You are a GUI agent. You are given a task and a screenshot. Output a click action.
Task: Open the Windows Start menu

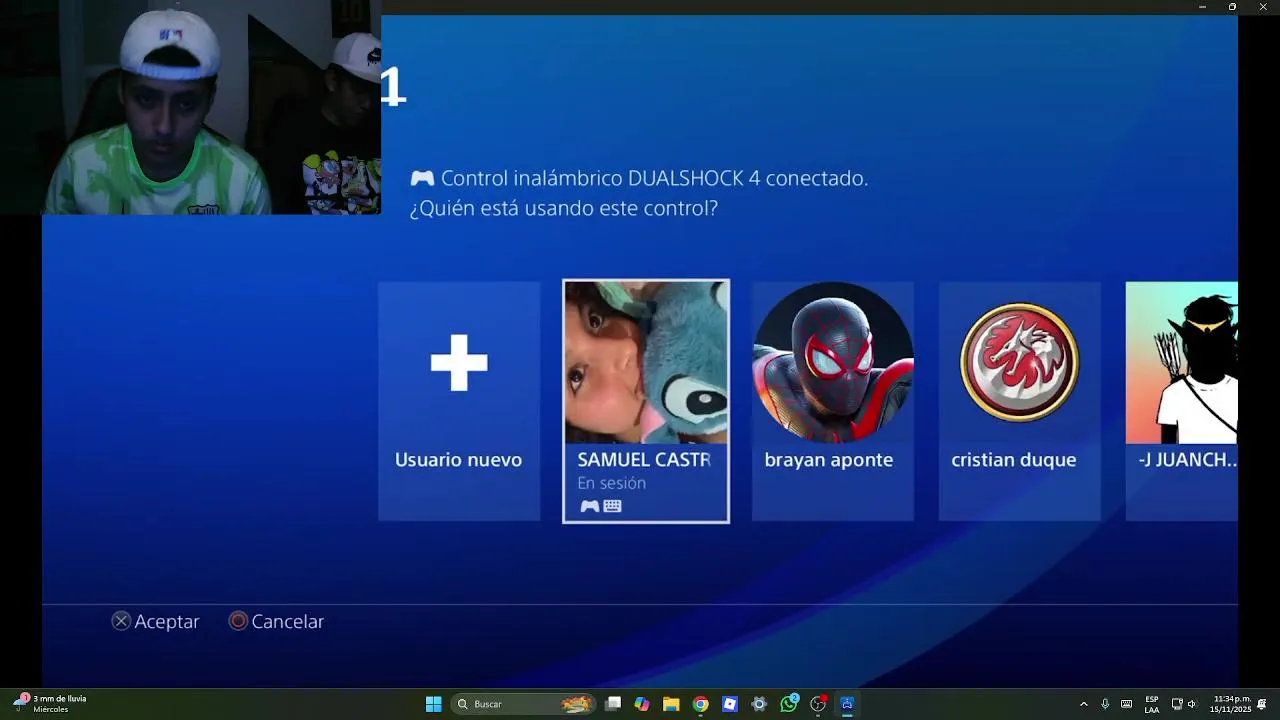434,704
